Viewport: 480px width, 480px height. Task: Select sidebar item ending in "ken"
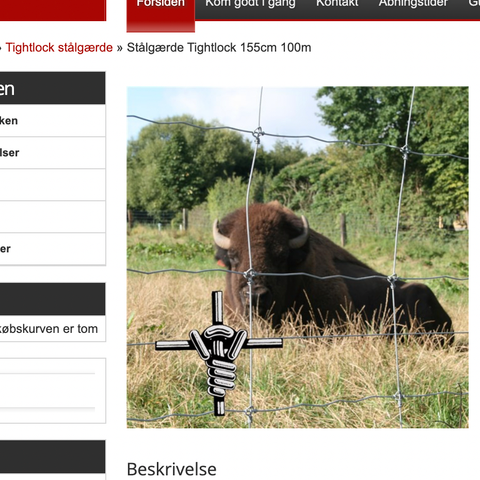[x=53, y=121]
